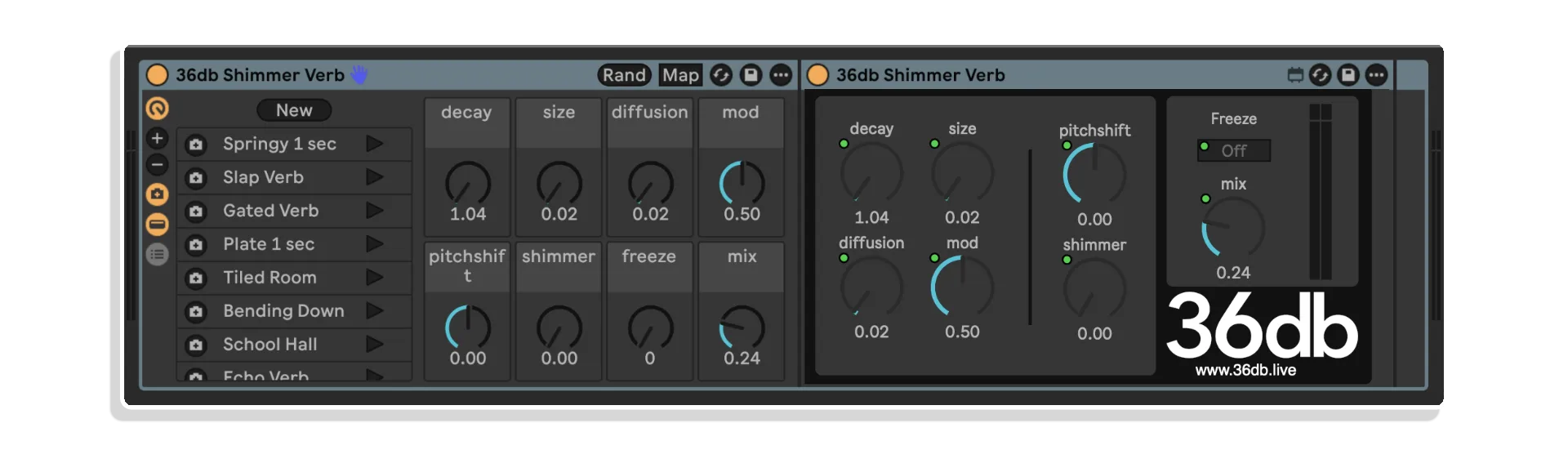Launch the Gated Verb variation
Screen dimensions: 1568x450
point(374,211)
